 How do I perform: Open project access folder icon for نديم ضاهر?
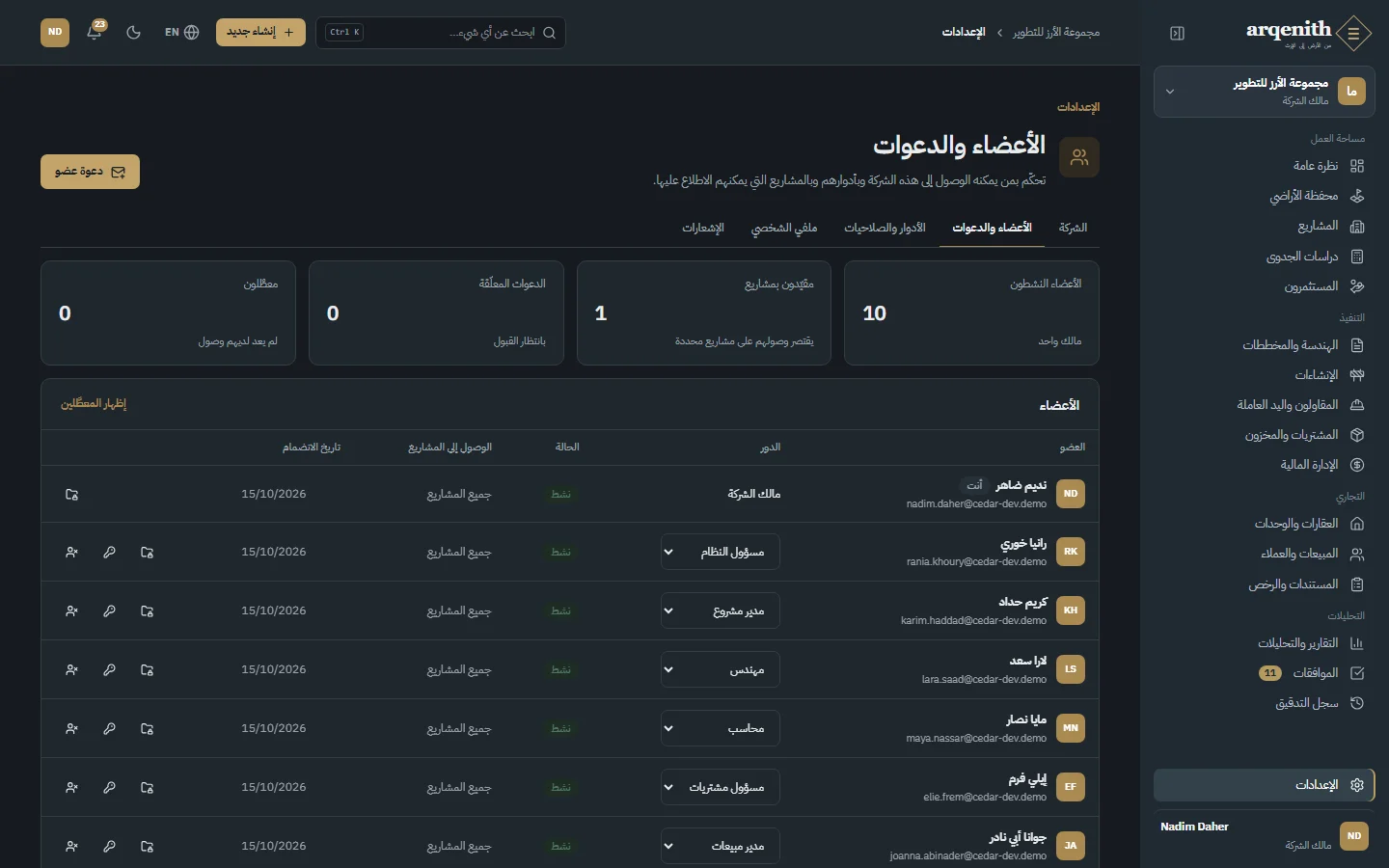tap(71, 495)
